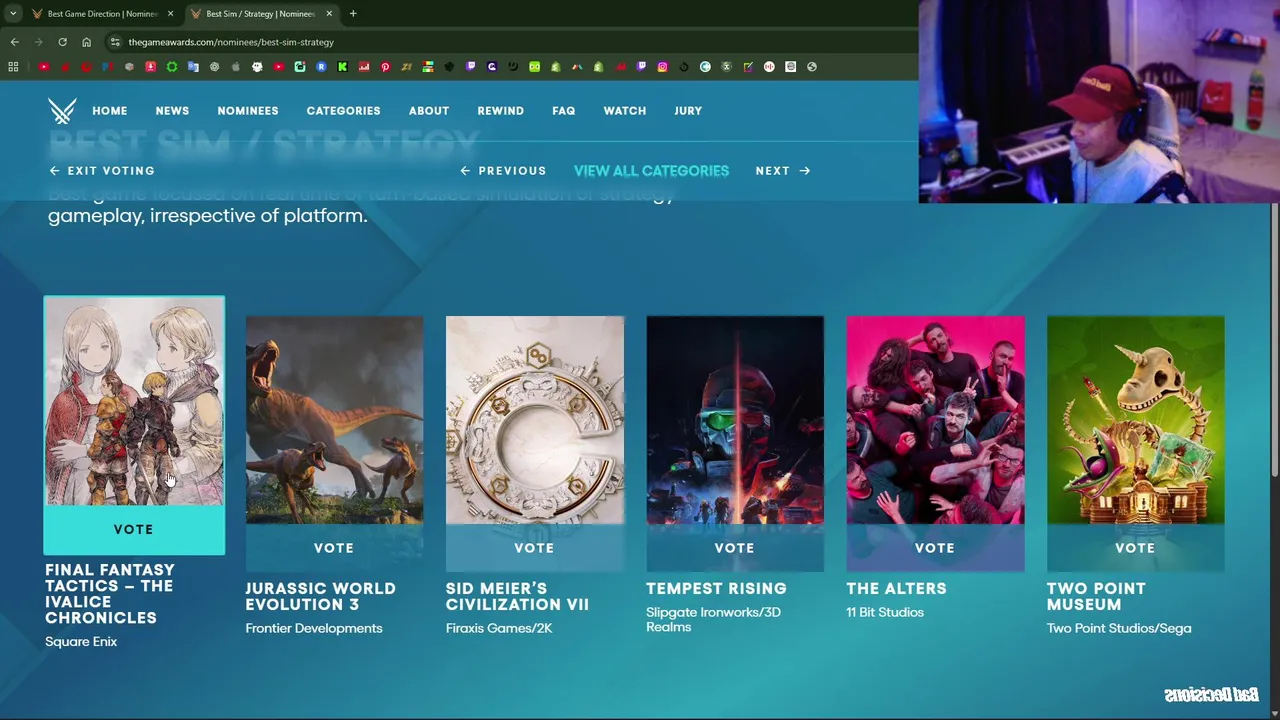Open the tab search chevron dropdown
This screenshot has width=1280, height=720.
tap(12, 14)
